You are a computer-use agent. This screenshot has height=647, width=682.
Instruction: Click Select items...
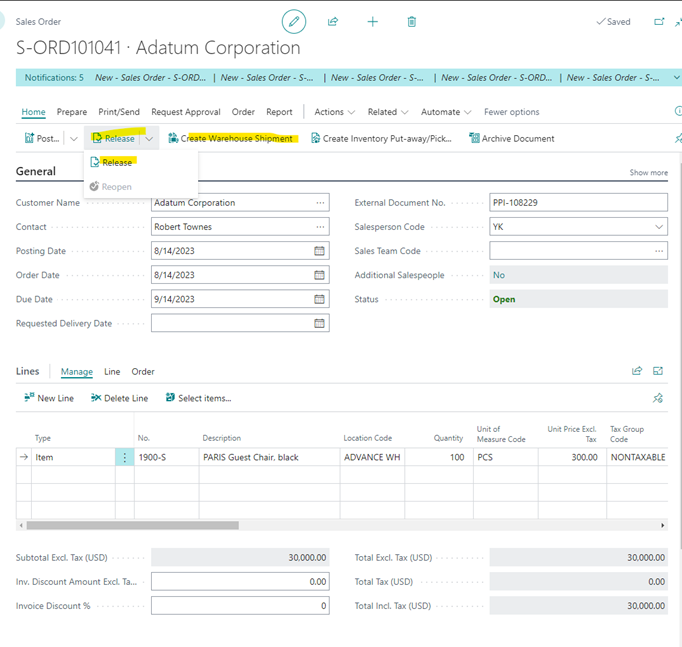198,398
